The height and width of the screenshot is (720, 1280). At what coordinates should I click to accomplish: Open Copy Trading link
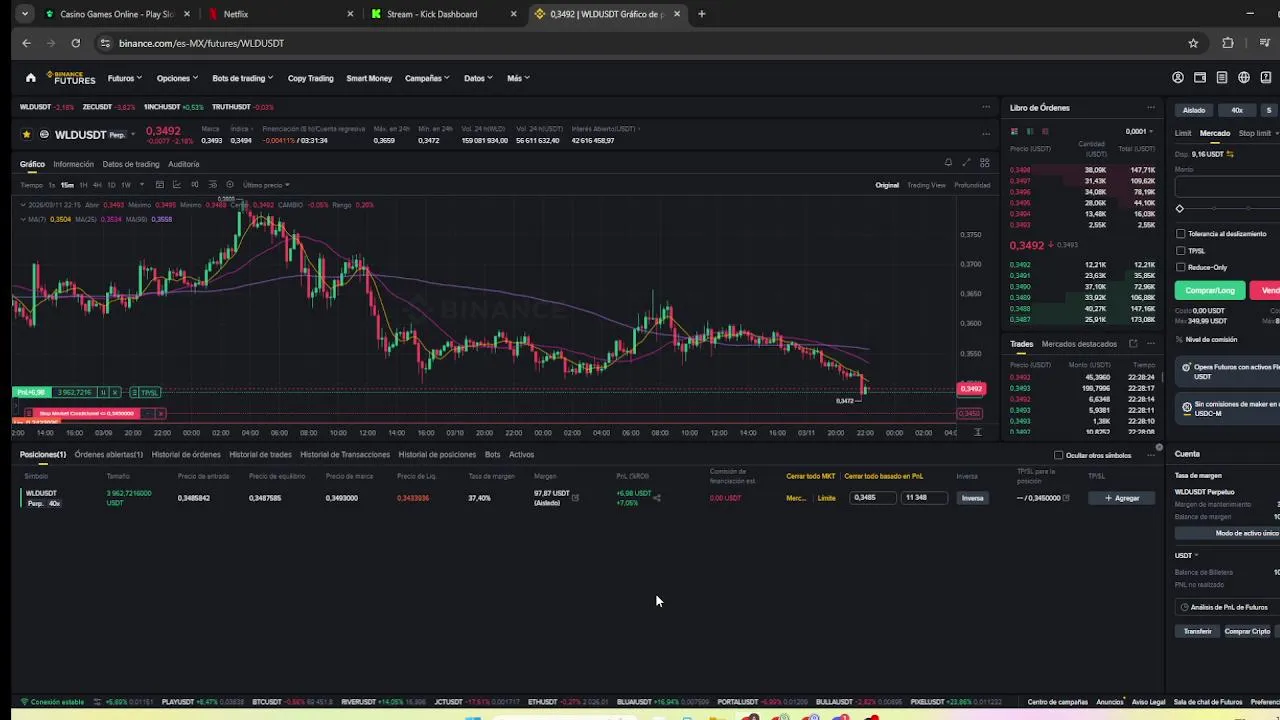tap(310, 78)
